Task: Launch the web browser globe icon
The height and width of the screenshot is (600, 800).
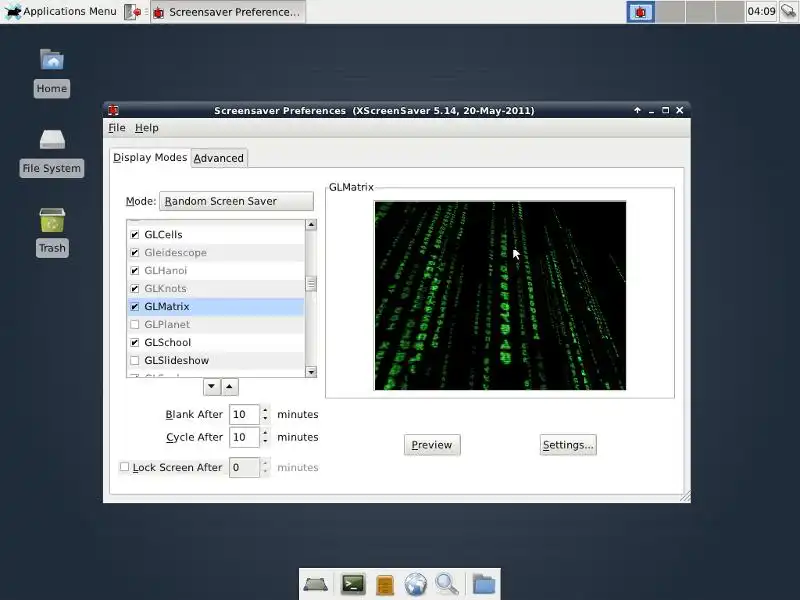Action: click(416, 584)
